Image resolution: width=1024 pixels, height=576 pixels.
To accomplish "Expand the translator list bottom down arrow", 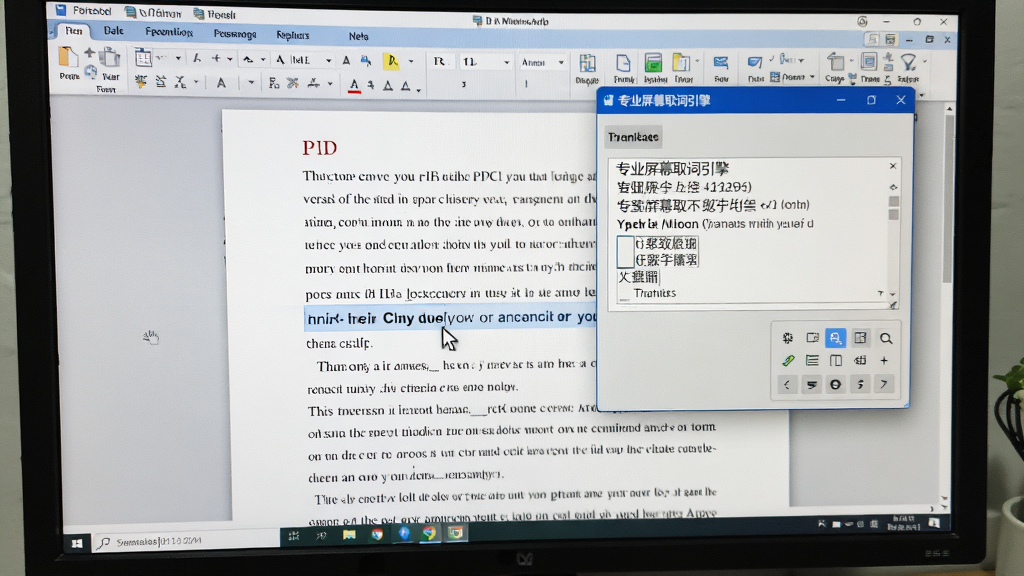I will coord(893,295).
